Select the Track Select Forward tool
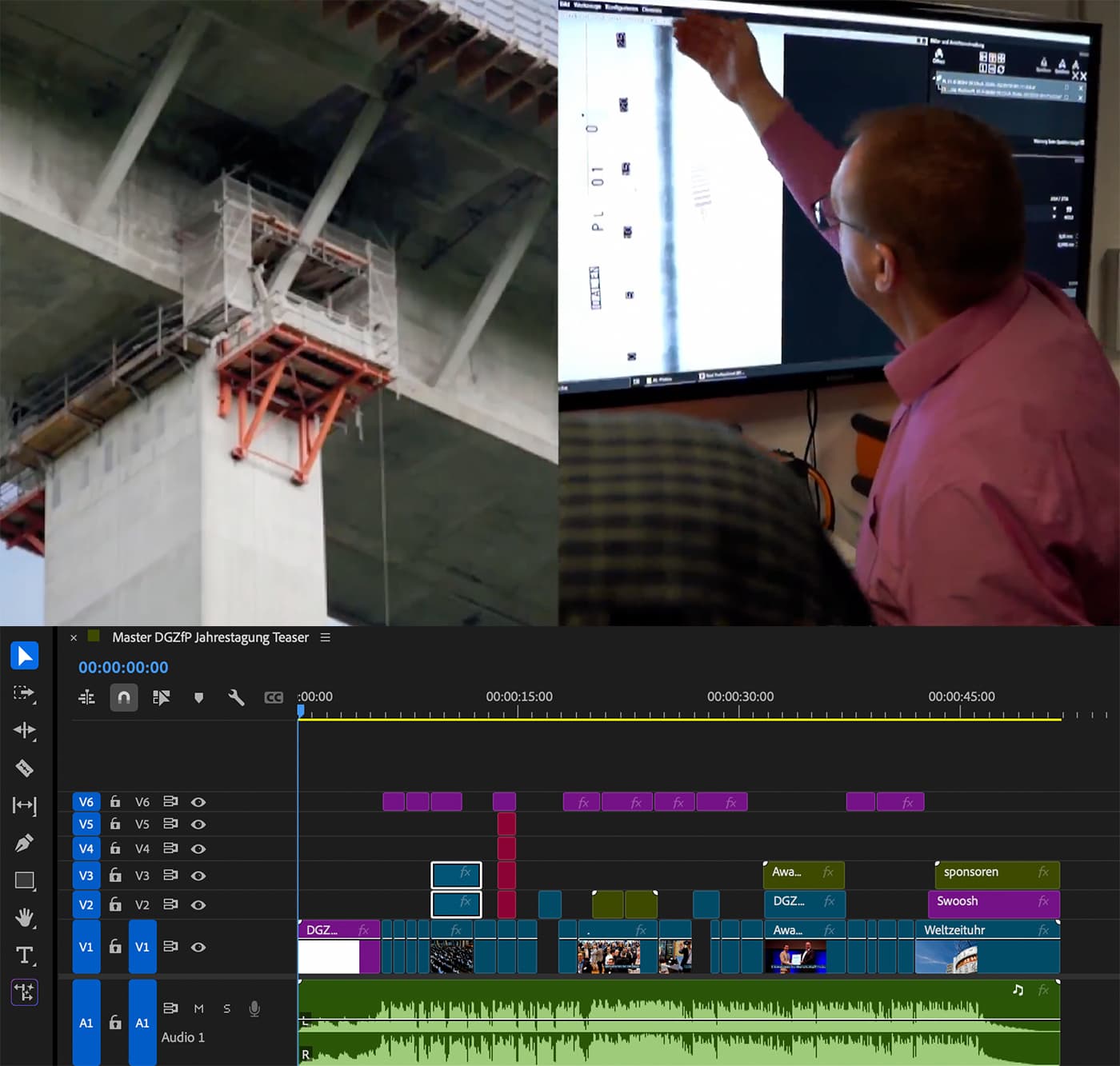Viewport: 1120px width, 1066px height. (25, 693)
